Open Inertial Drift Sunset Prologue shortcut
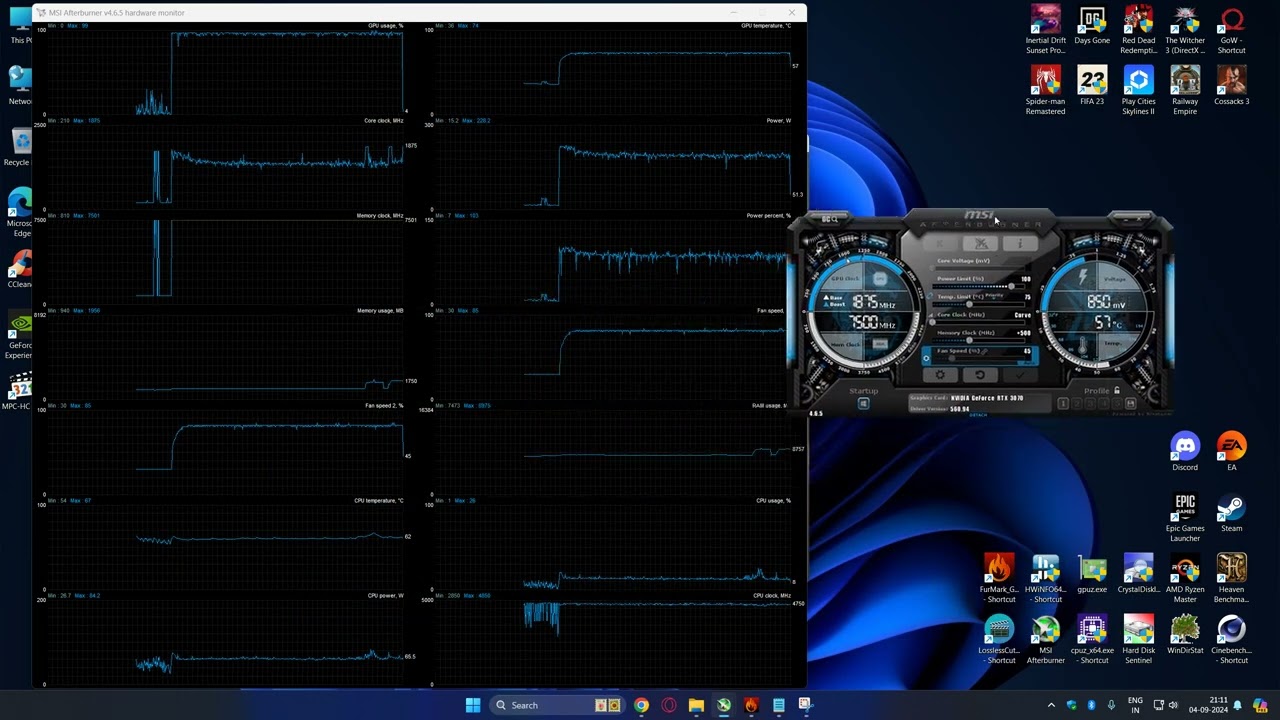Image resolution: width=1280 pixels, height=720 pixels. [1045, 31]
